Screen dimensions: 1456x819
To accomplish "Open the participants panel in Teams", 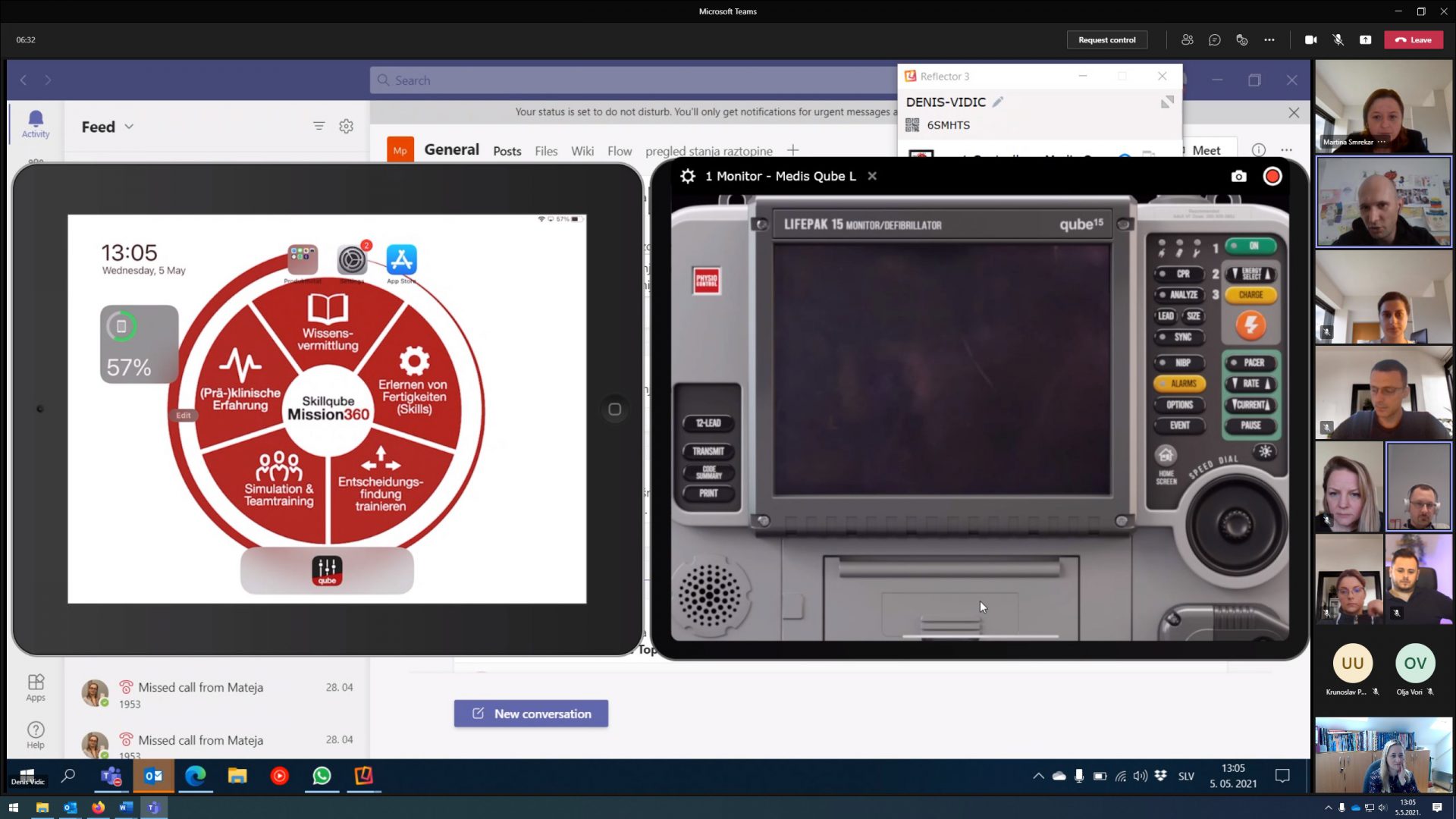I will (x=1188, y=39).
